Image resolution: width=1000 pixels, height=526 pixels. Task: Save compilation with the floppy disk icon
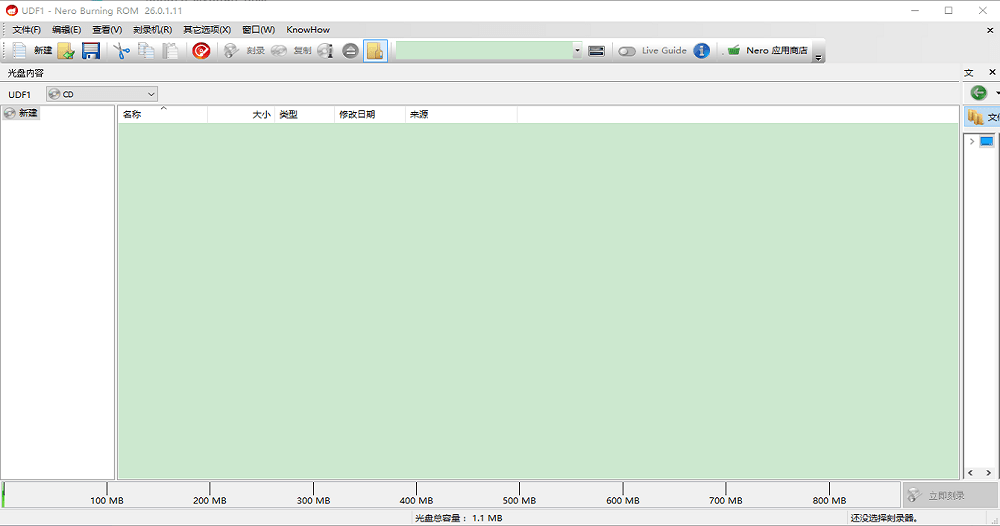(x=91, y=51)
